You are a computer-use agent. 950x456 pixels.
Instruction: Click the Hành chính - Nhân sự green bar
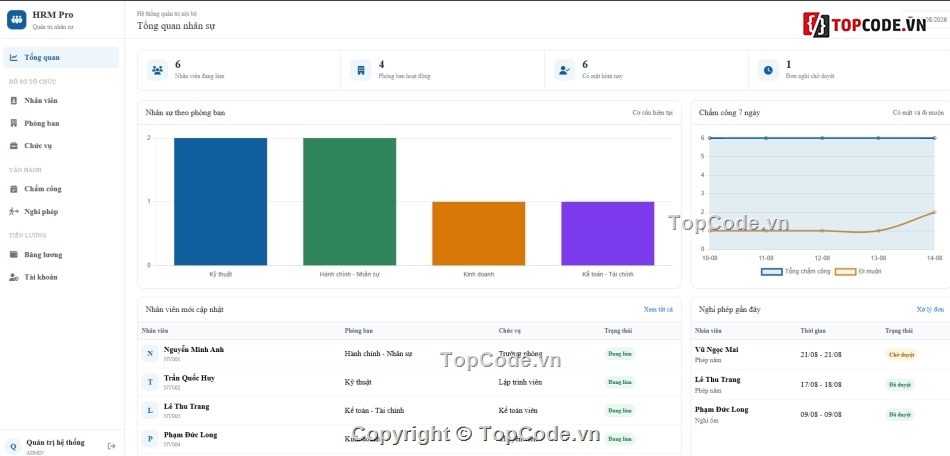point(350,202)
